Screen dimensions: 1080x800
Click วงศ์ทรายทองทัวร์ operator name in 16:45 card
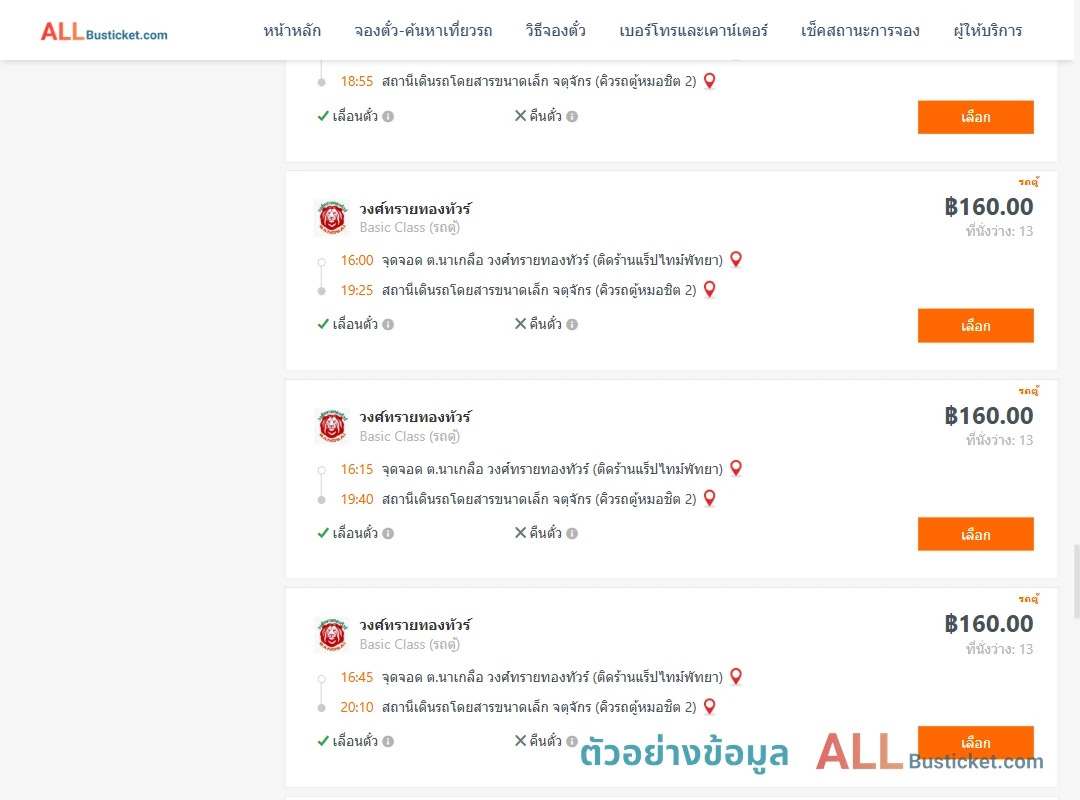[415, 624]
